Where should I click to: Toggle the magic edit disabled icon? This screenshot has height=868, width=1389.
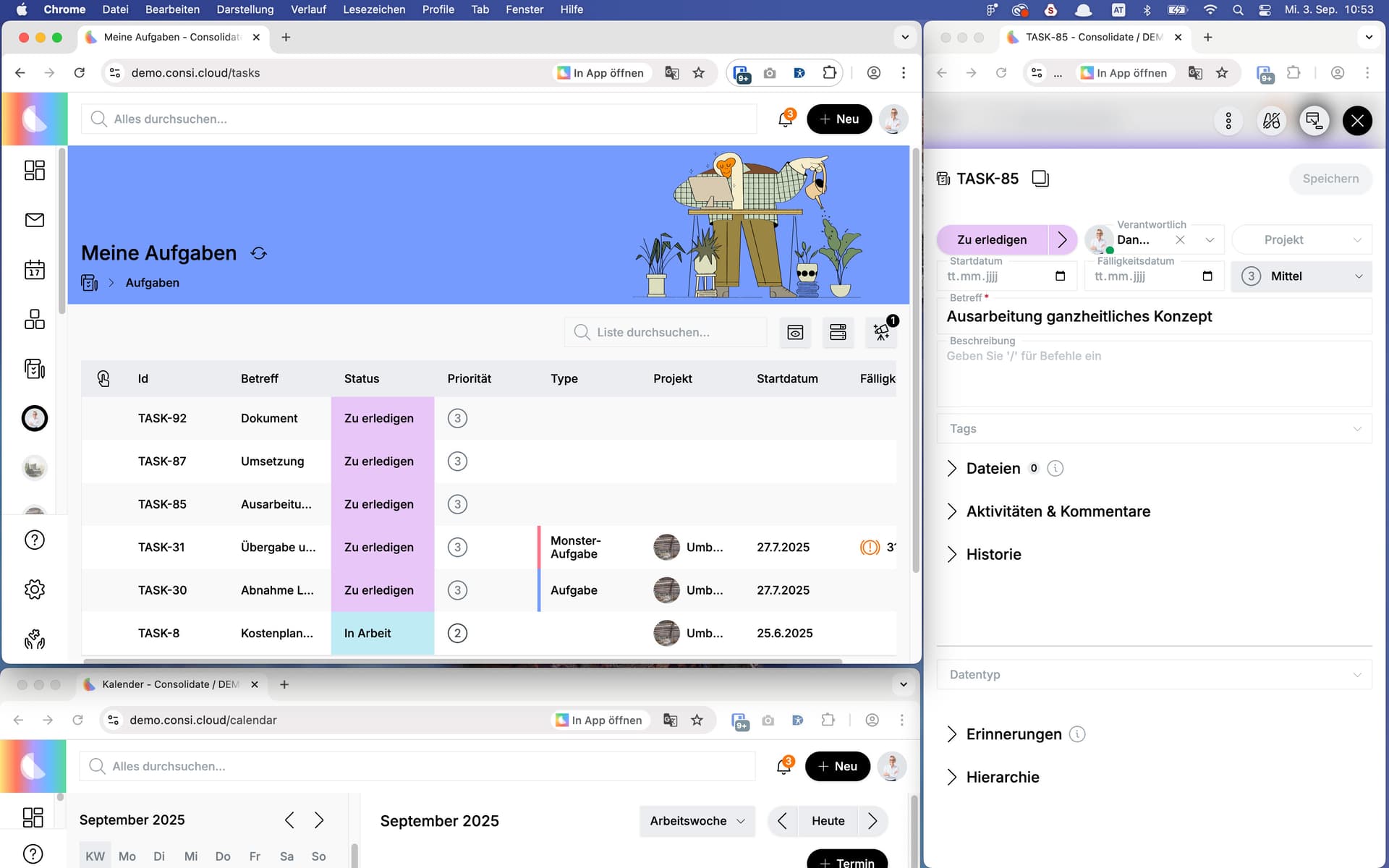click(1271, 121)
